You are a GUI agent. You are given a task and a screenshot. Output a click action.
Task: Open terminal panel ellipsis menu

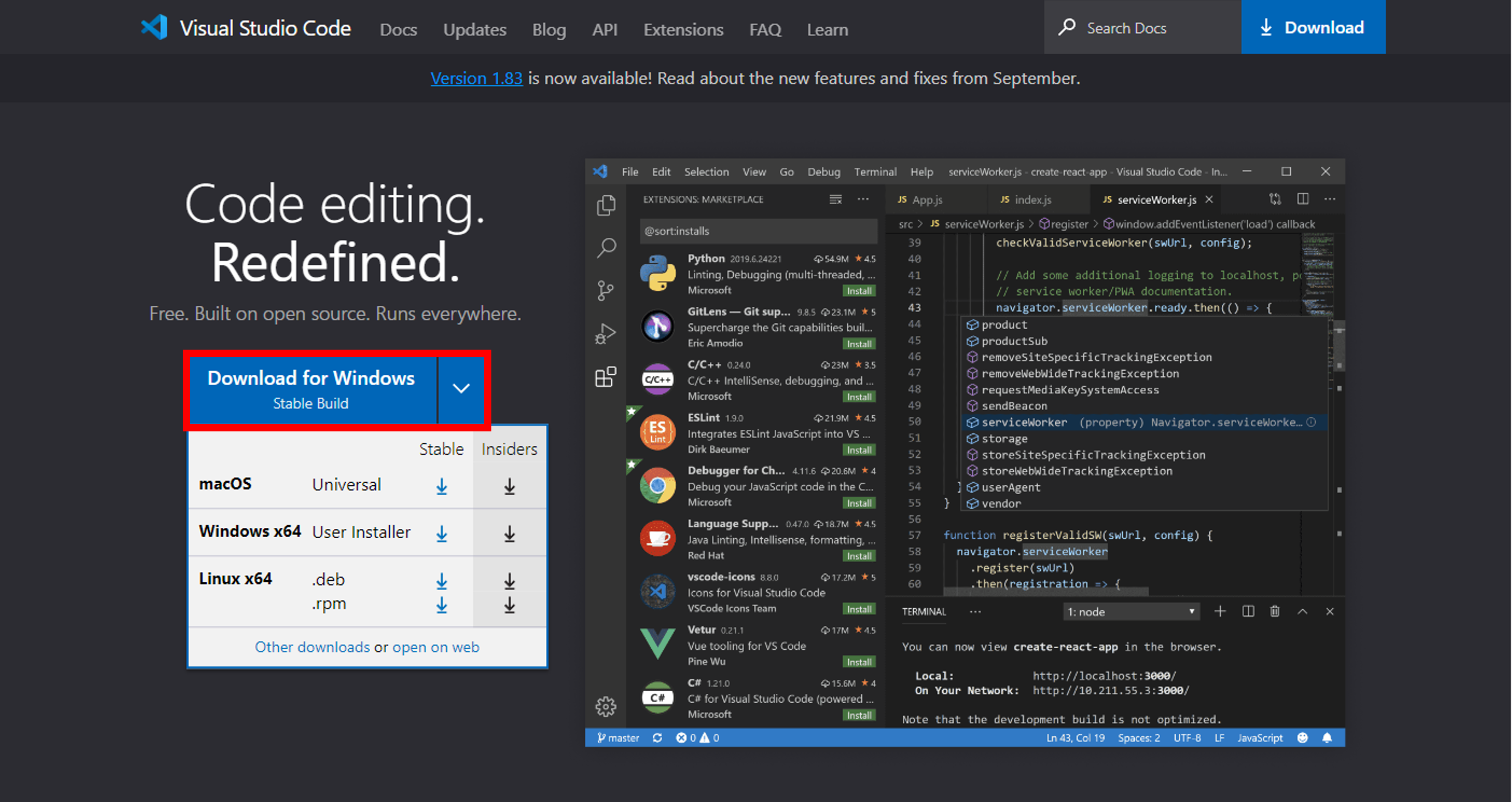coord(975,612)
